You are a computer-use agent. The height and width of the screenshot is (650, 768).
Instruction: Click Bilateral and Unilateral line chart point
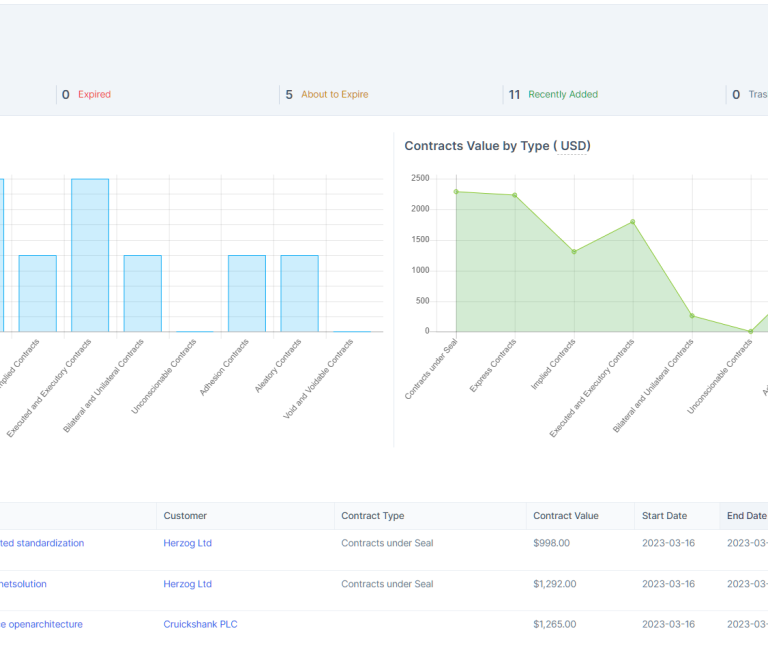coord(692,316)
